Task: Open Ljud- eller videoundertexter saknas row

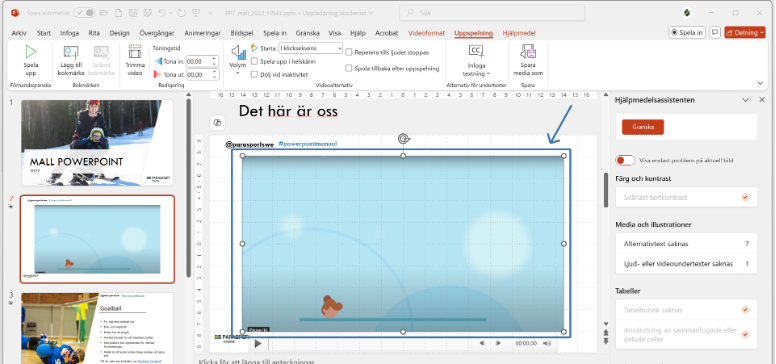Action: tap(686, 264)
